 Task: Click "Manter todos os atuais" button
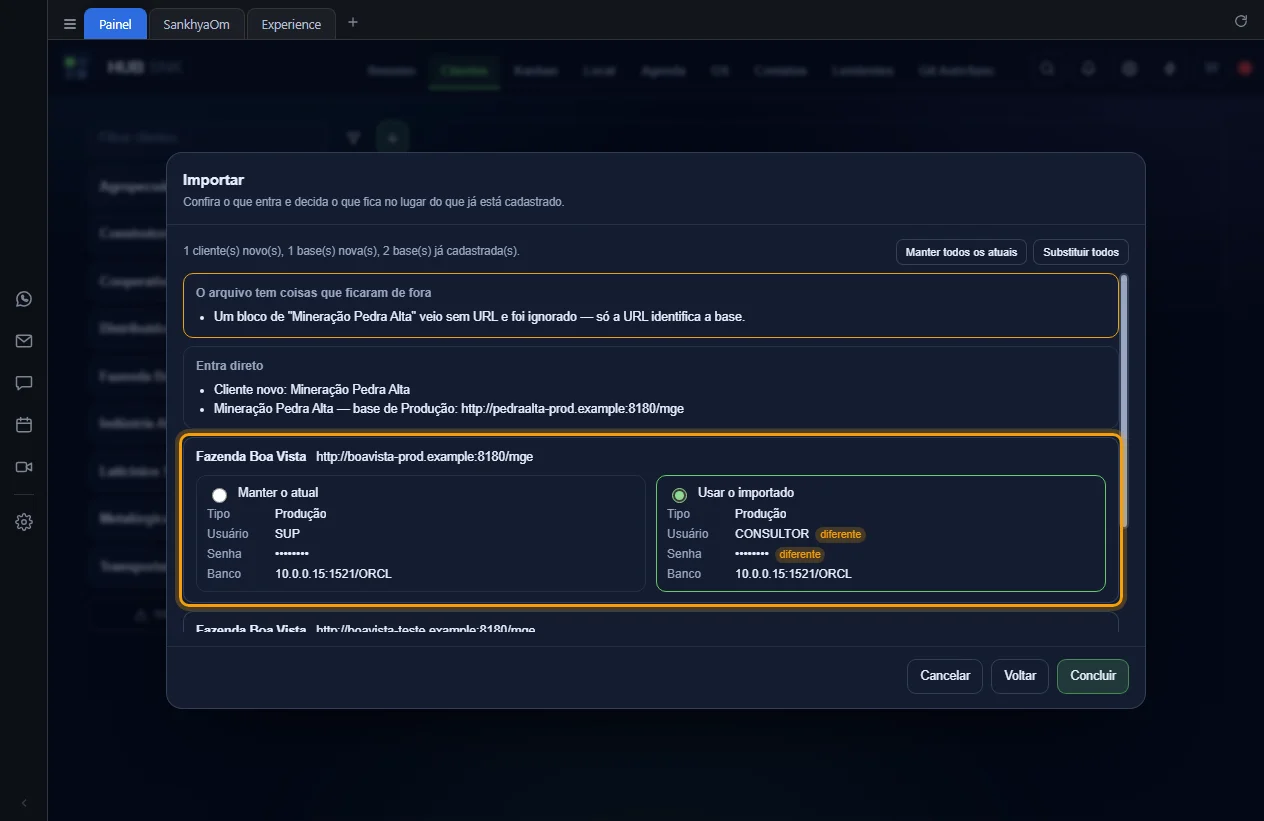961,252
